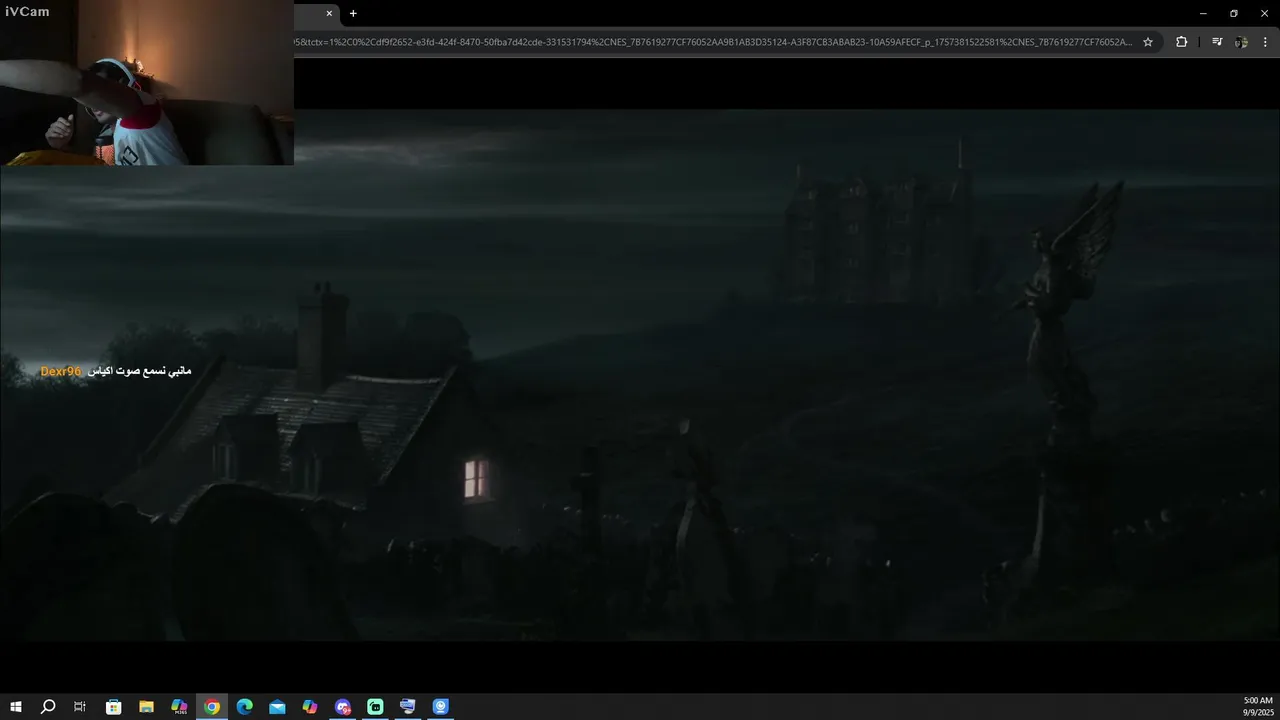
Task: Open the Chrome profile avatar
Action: coord(1241,42)
